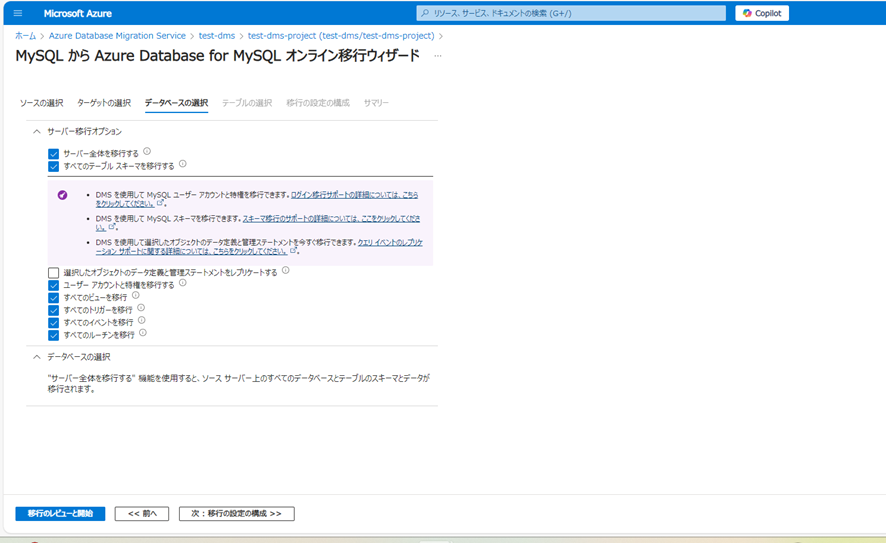This screenshot has width=886, height=543.
Task: Switch to the ターゲットの選択 tab
Action: click(x=104, y=103)
